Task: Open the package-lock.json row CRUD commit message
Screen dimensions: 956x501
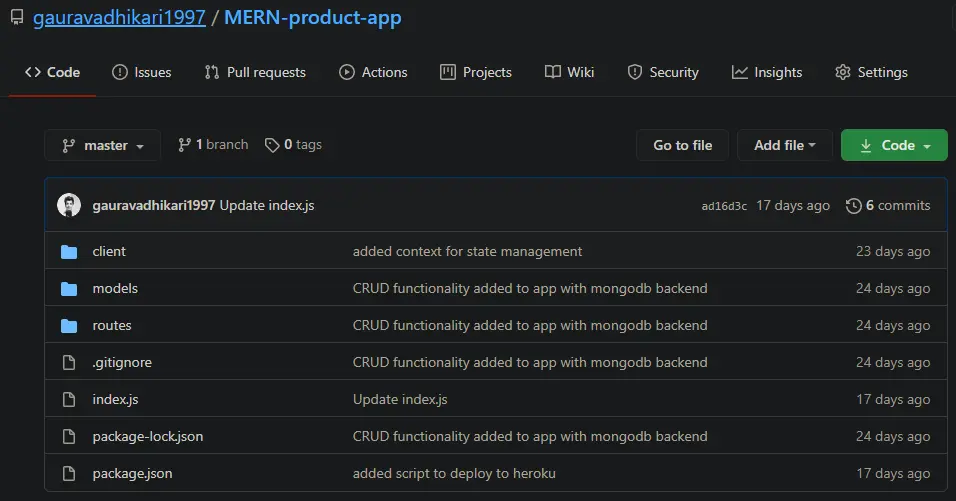Action: [x=530, y=436]
